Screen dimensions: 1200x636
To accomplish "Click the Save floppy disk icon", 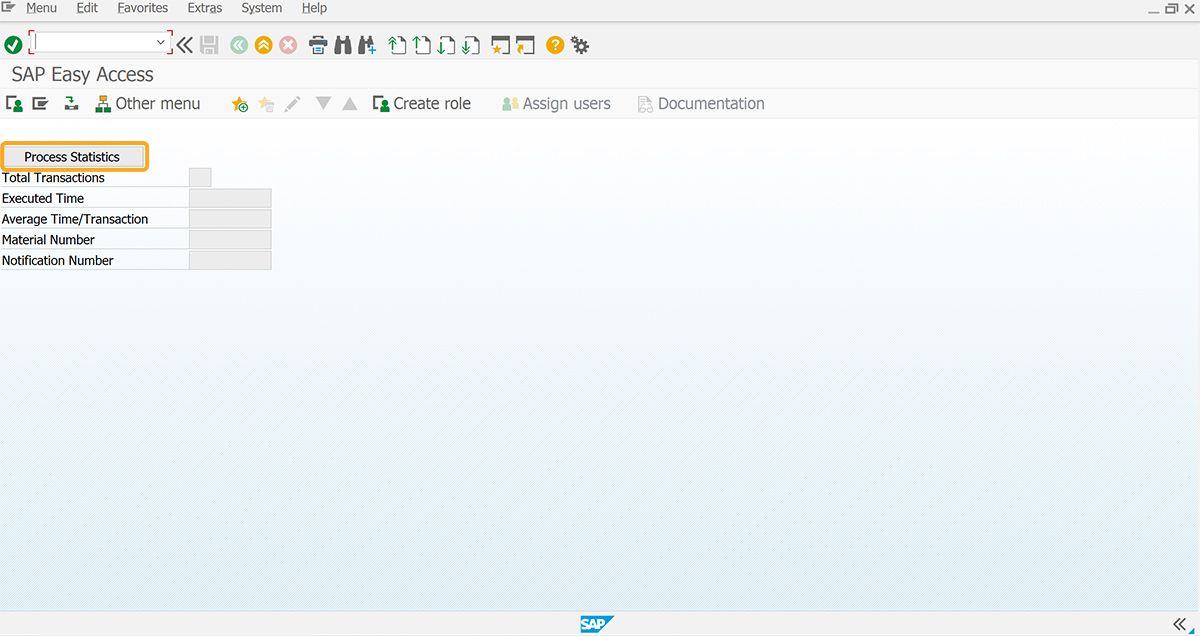I will point(209,45).
